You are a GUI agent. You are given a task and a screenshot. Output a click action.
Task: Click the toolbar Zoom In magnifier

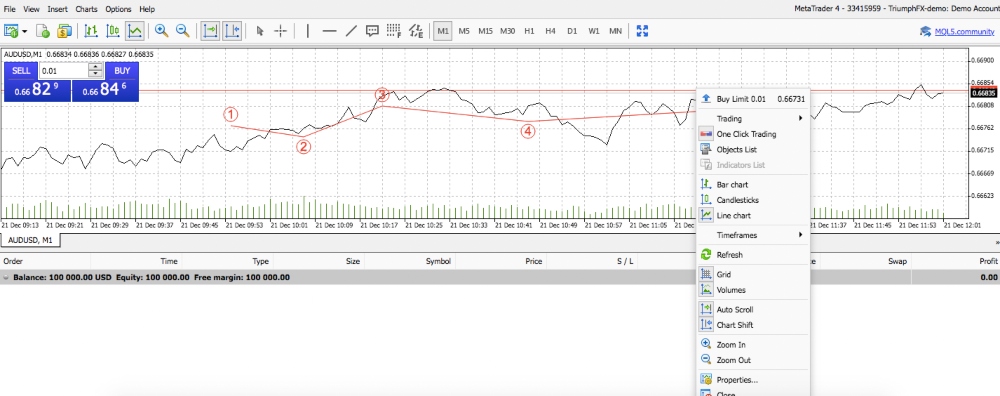point(161,31)
